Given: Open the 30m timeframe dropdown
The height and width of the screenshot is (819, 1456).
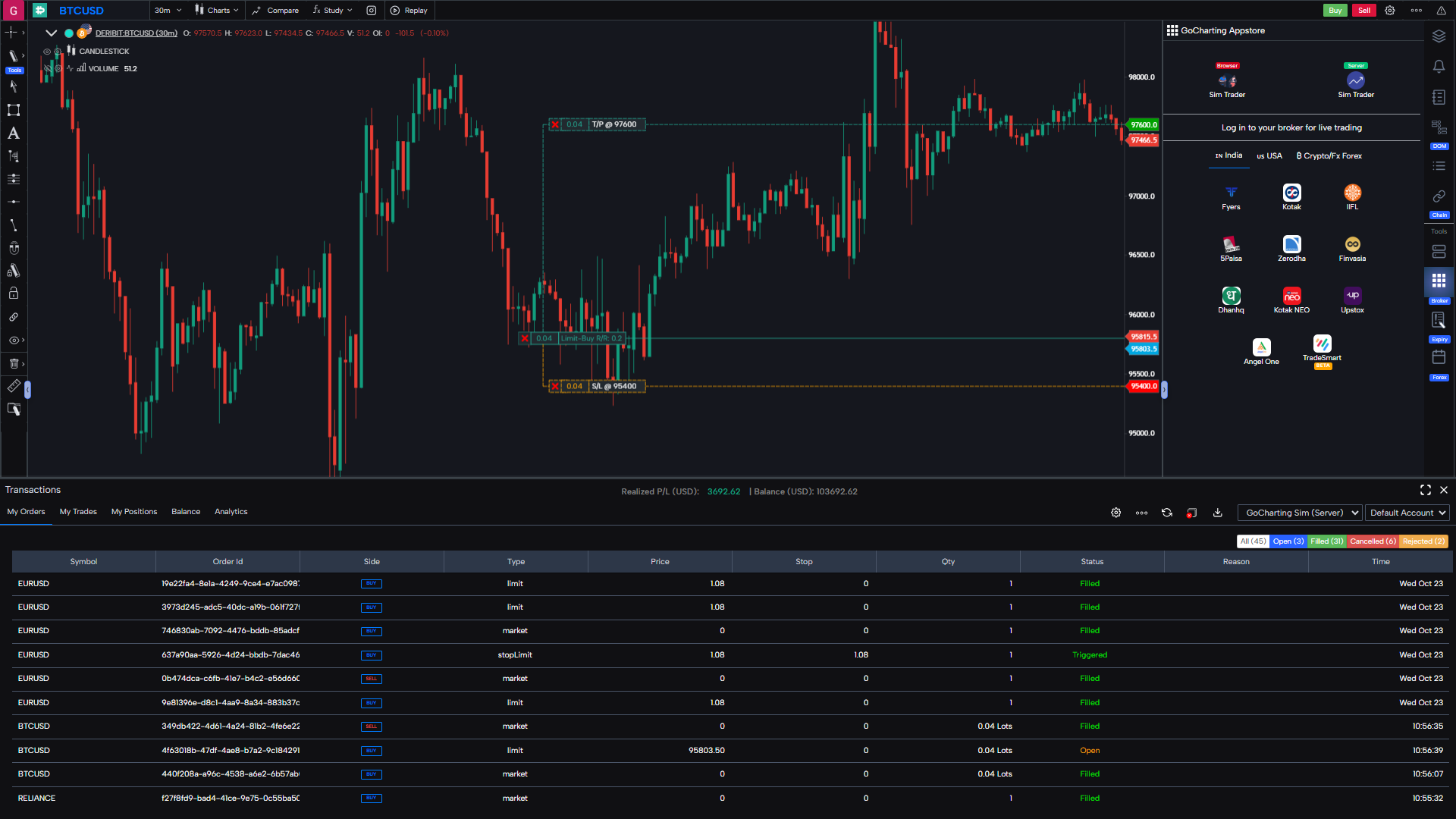Looking at the screenshot, I should [x=167, y=10].
